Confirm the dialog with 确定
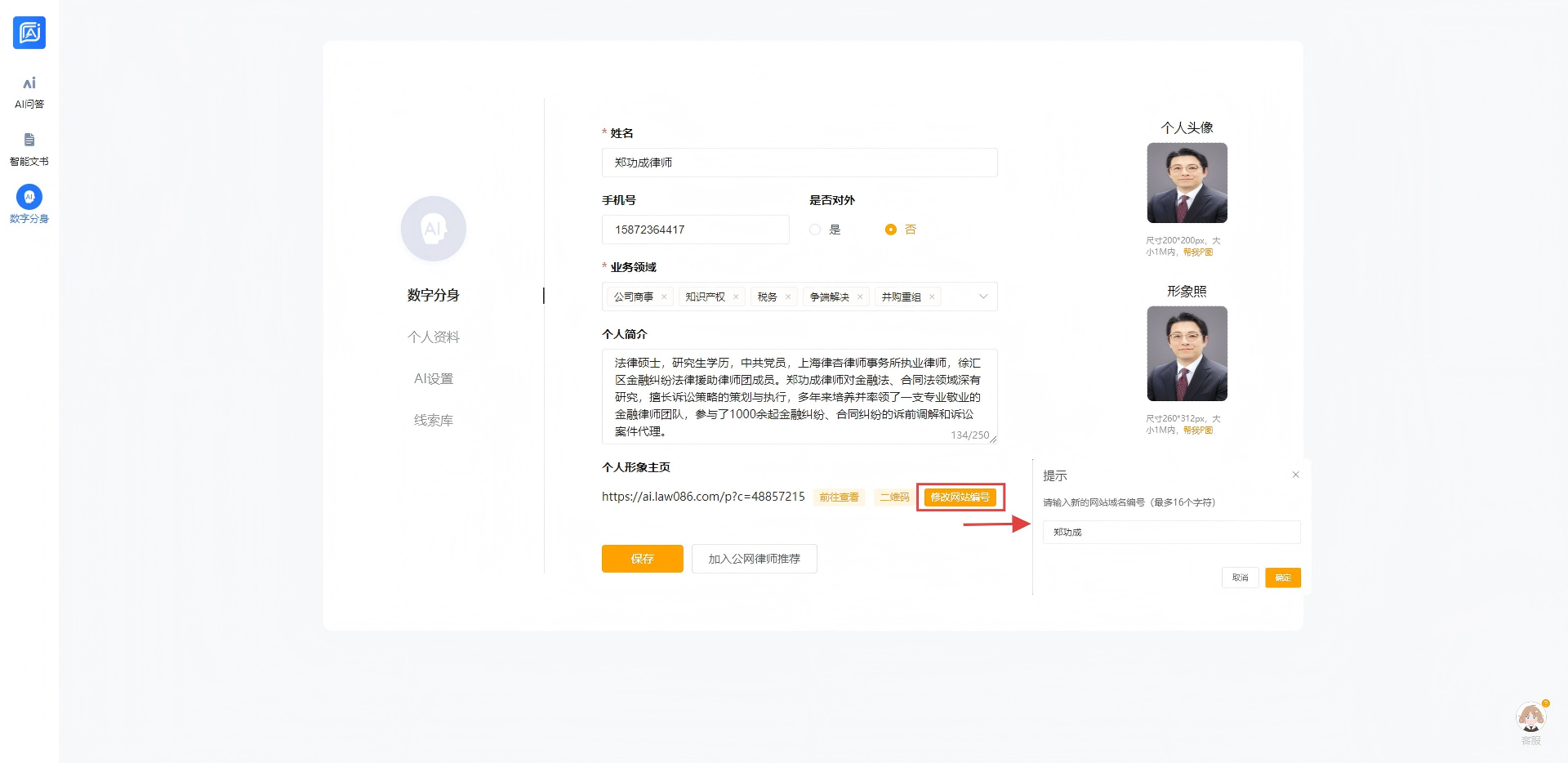The image size is (1568, 763). [1282, 578]
